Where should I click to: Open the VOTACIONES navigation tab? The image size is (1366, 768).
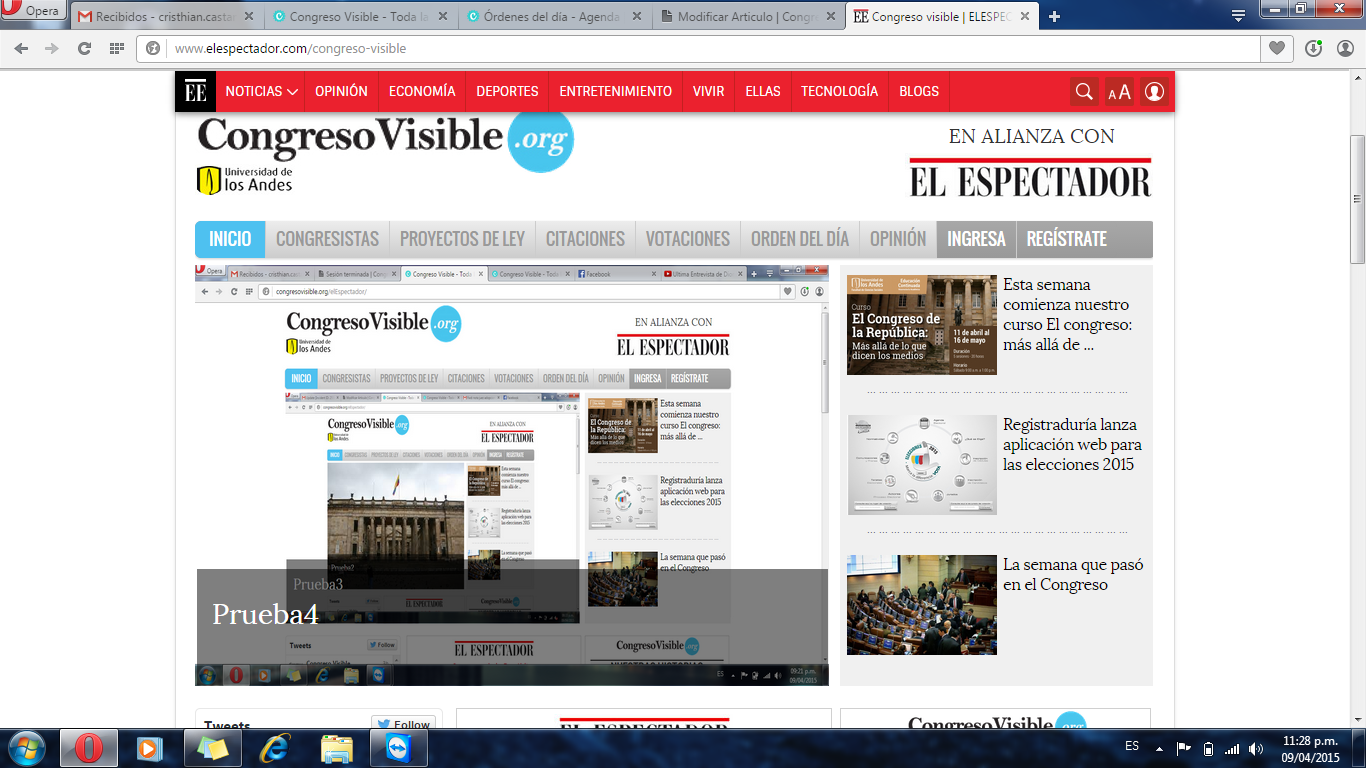tap(688, 239)
